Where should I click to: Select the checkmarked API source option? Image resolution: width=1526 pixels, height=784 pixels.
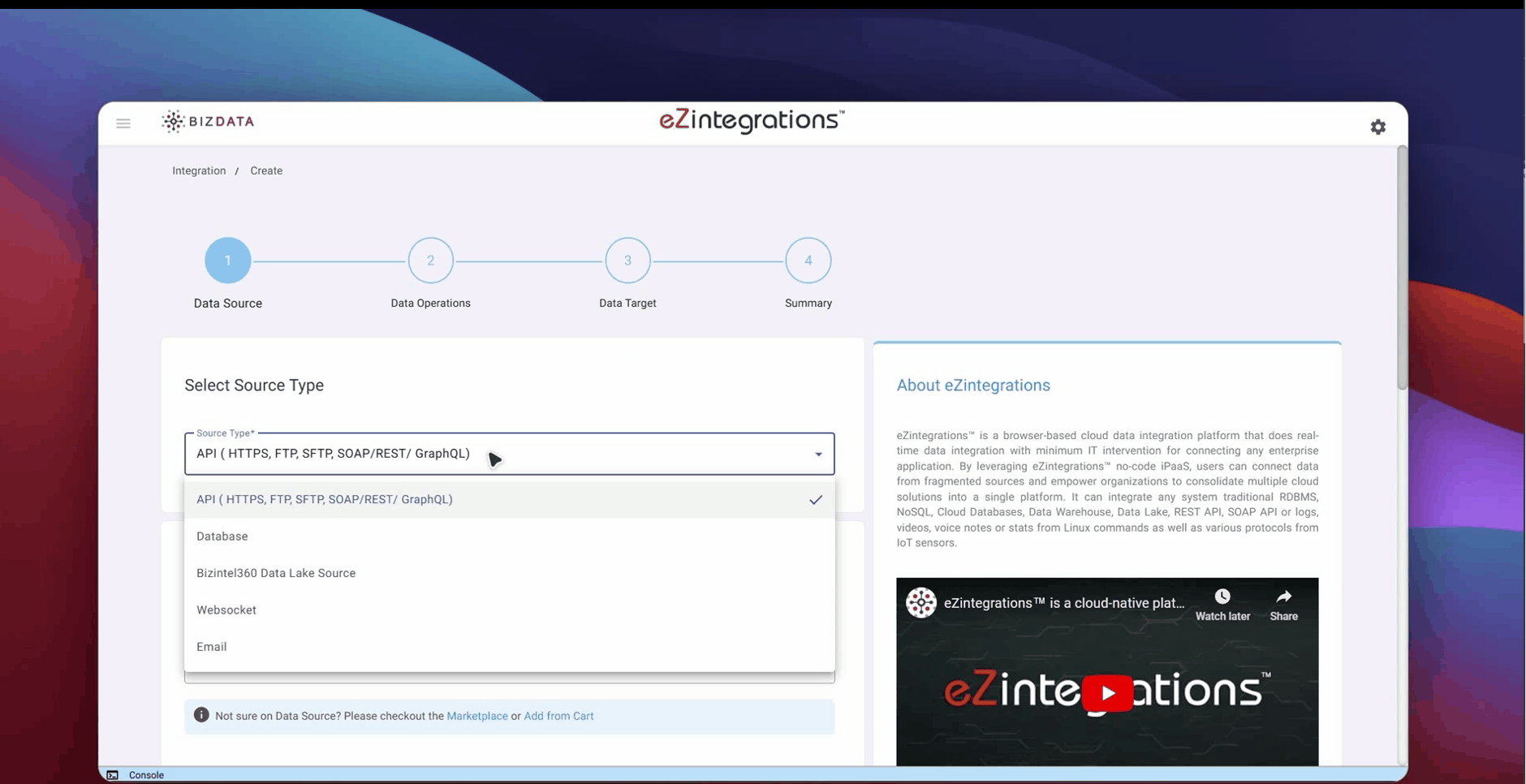(324, 499)
